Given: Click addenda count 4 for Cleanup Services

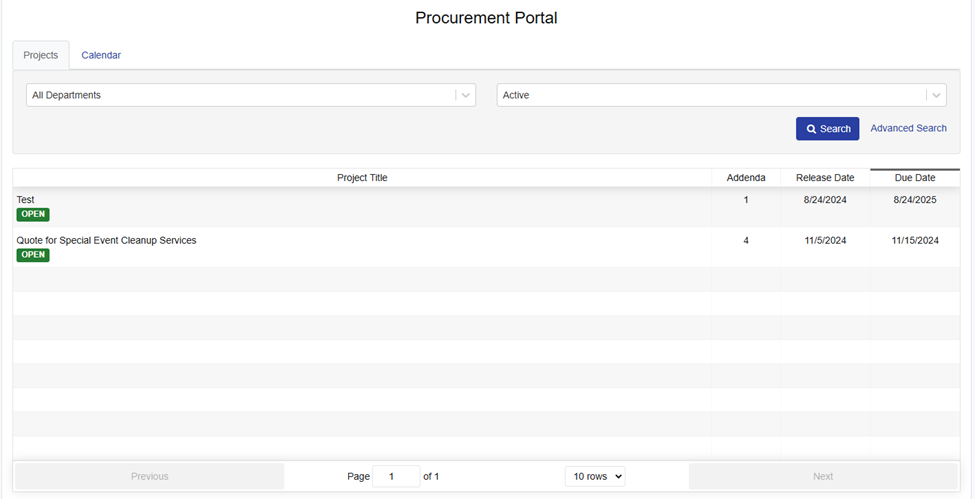Looking at the screenshot, I should pos(746,240).
